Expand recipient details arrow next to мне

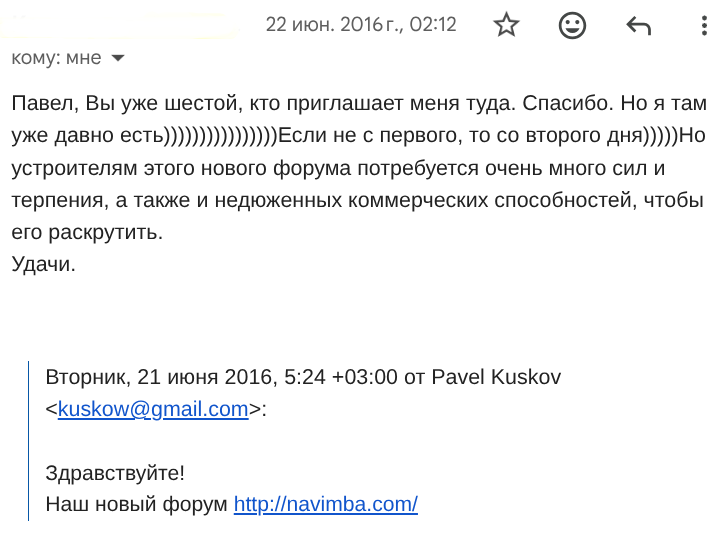[x=118, y=58]
